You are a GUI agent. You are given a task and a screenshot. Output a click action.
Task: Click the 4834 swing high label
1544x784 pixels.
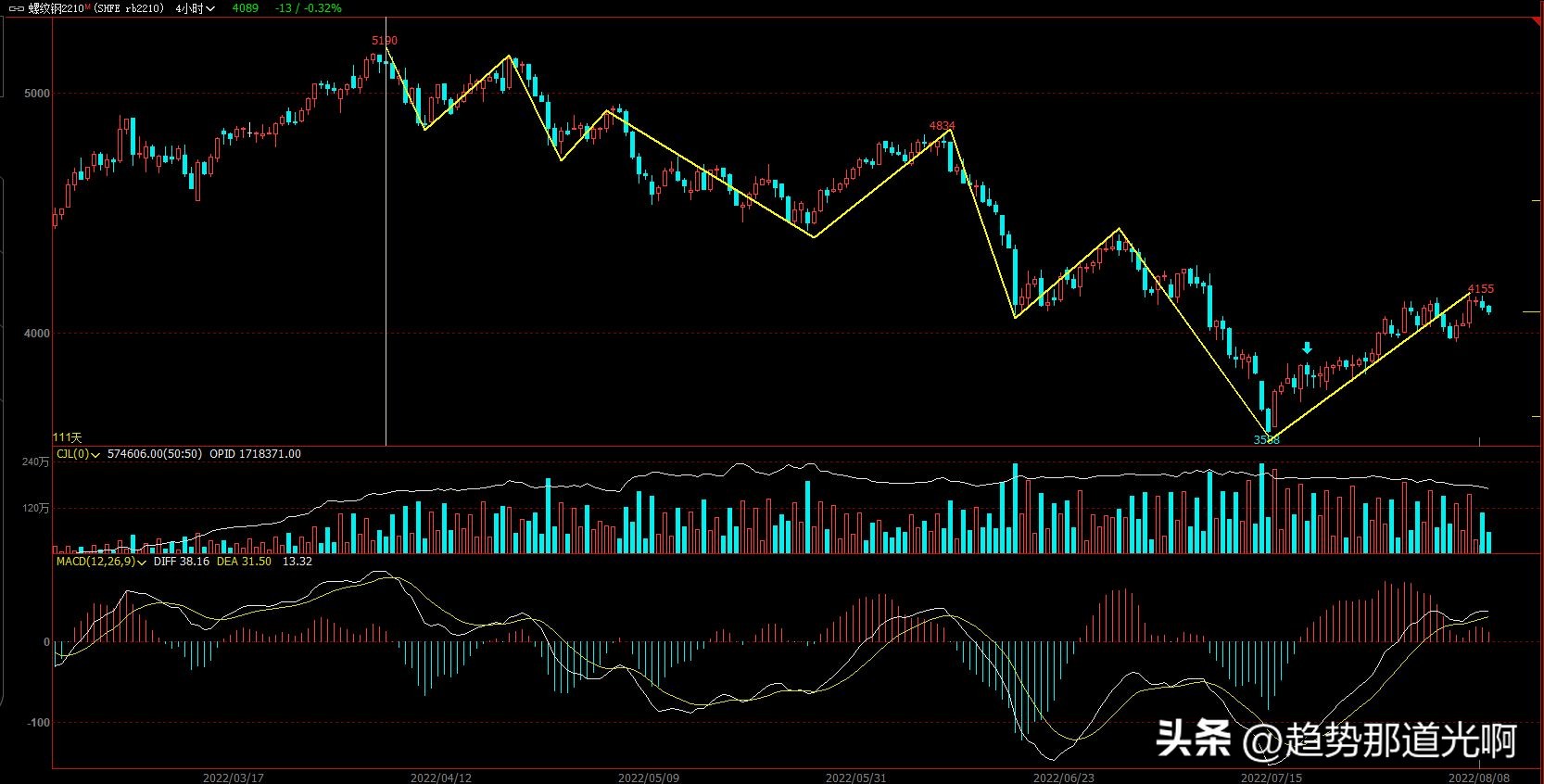pyautogui.click(x=943, y=125)
